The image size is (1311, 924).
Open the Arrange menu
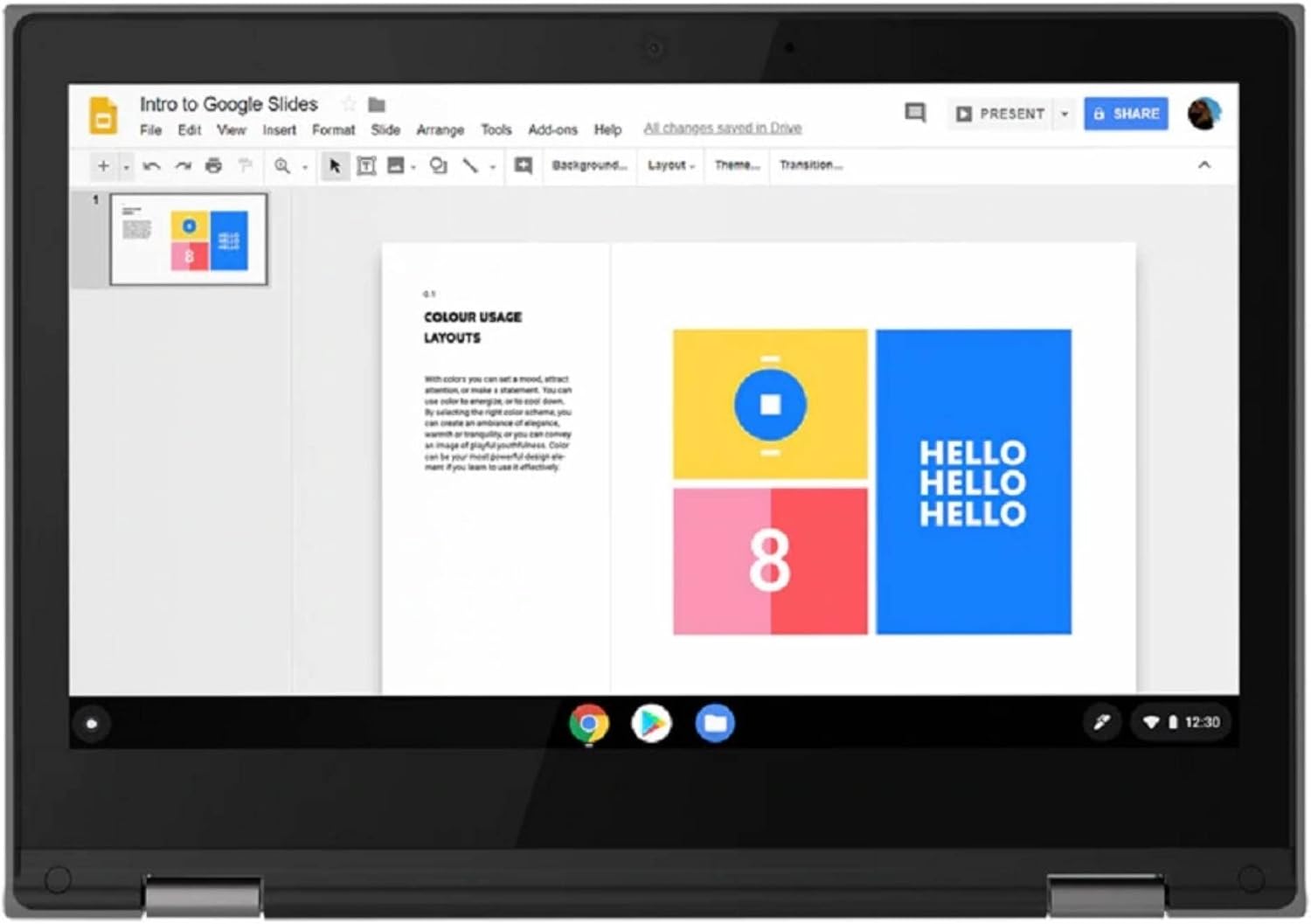pos(440,130)
